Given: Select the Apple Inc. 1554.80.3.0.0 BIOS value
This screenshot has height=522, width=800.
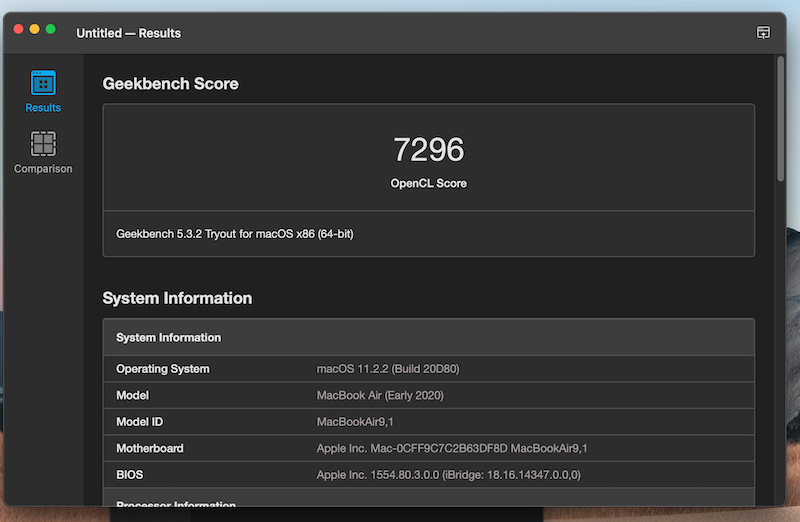Looking at the screenshot, I should (x=448, y=475).
